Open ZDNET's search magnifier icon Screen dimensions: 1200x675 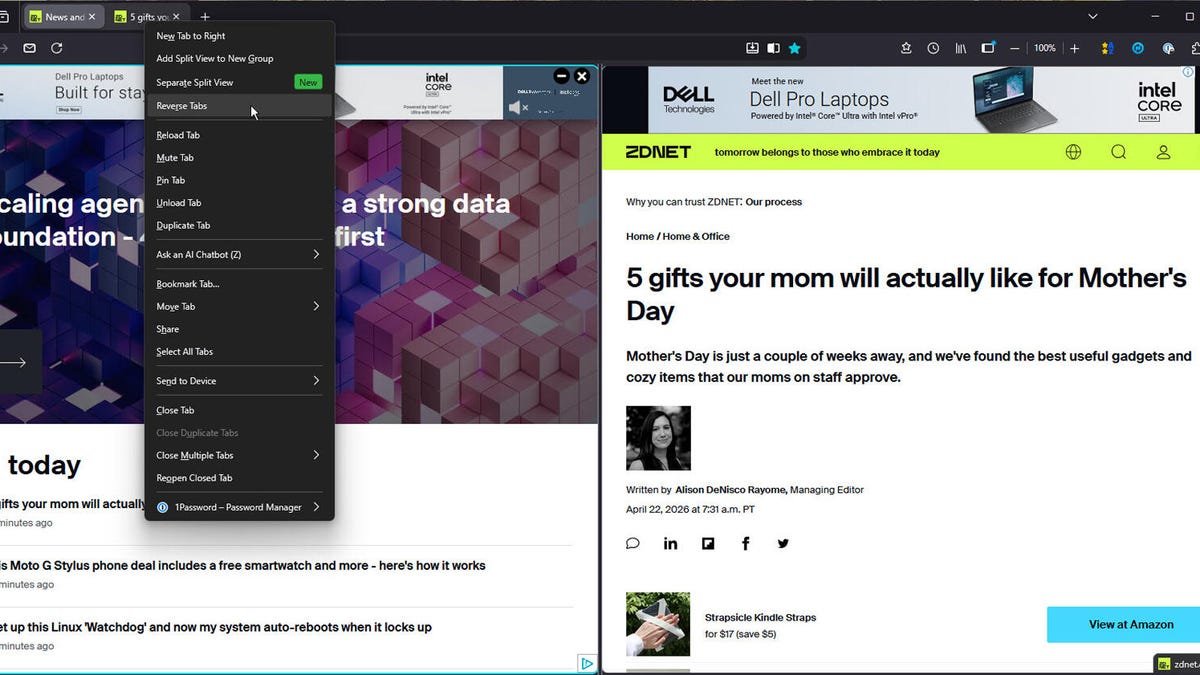1118,152
